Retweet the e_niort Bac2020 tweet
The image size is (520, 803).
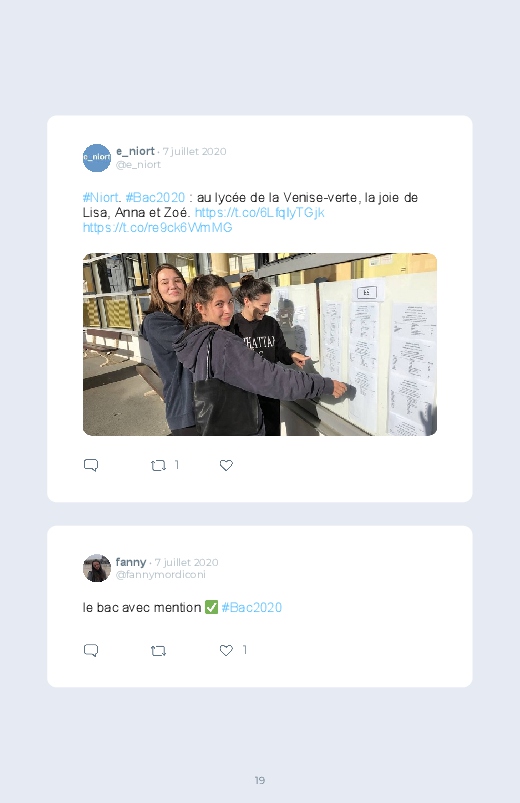158,466
